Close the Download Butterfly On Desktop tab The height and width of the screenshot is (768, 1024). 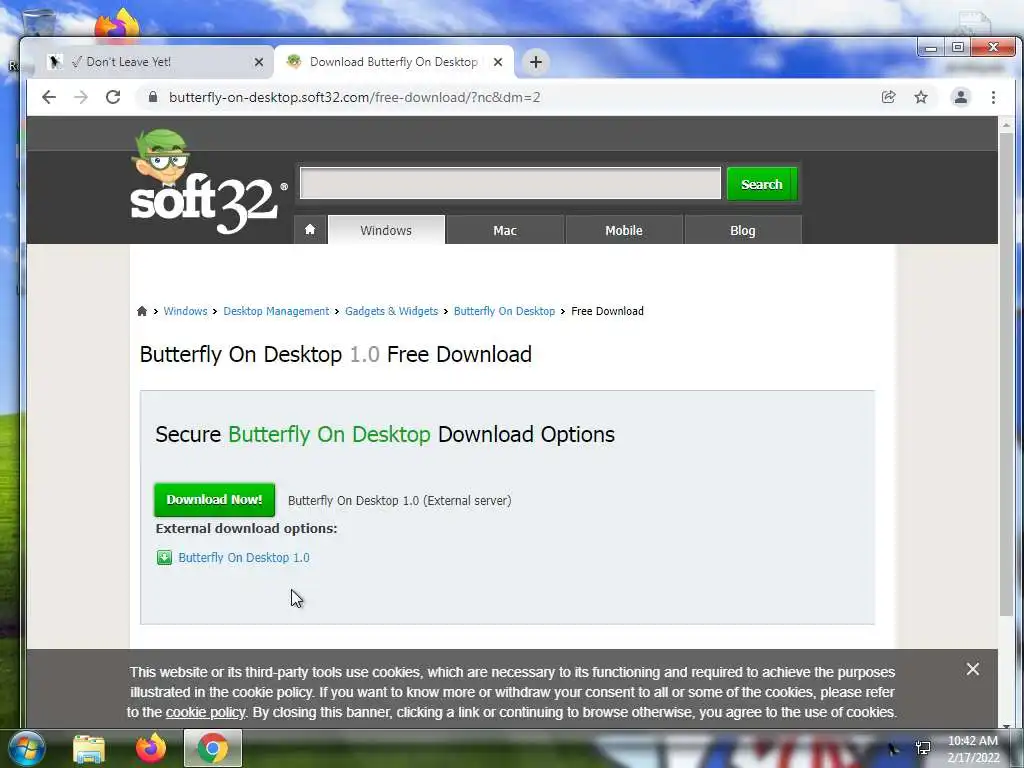click(x=498, y=62)
